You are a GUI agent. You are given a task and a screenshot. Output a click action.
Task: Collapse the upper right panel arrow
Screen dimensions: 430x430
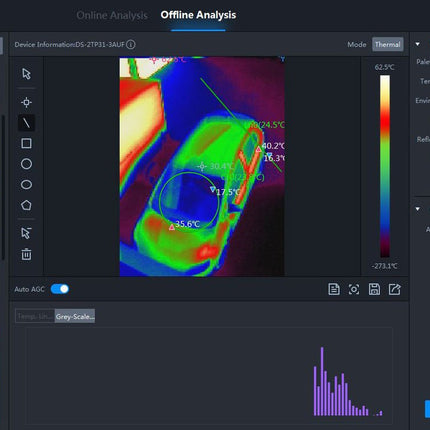pyautogui.click(x=417, y=44)
